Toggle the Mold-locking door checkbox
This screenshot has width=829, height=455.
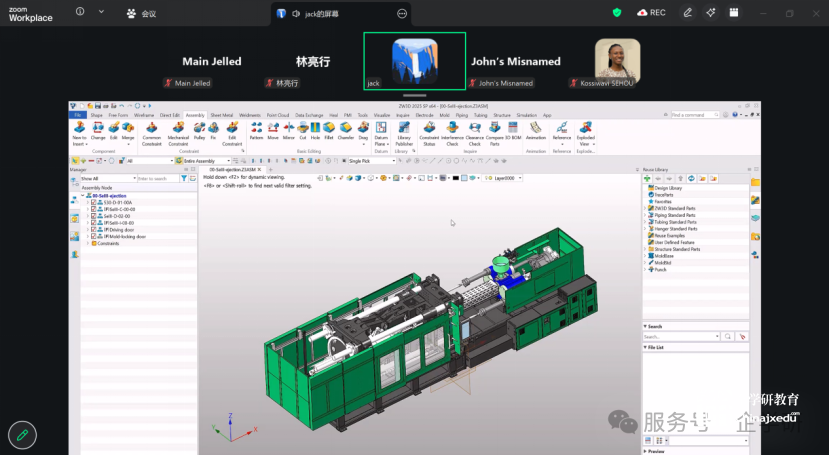click(94, 236)
